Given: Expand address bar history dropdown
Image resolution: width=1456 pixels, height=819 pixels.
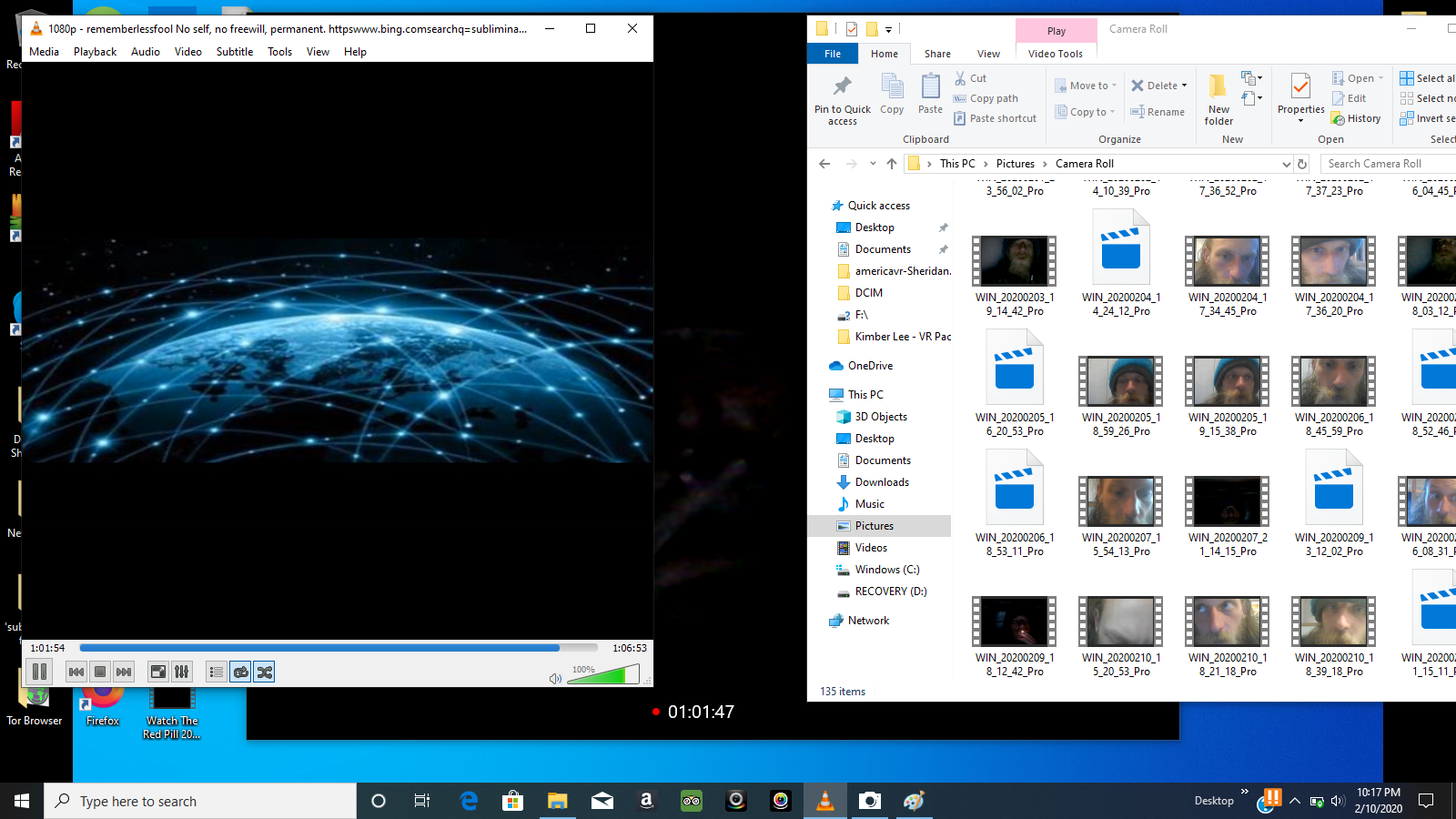Looking at the screenshot, I should pyautogui.click(x=1286, y=164).
